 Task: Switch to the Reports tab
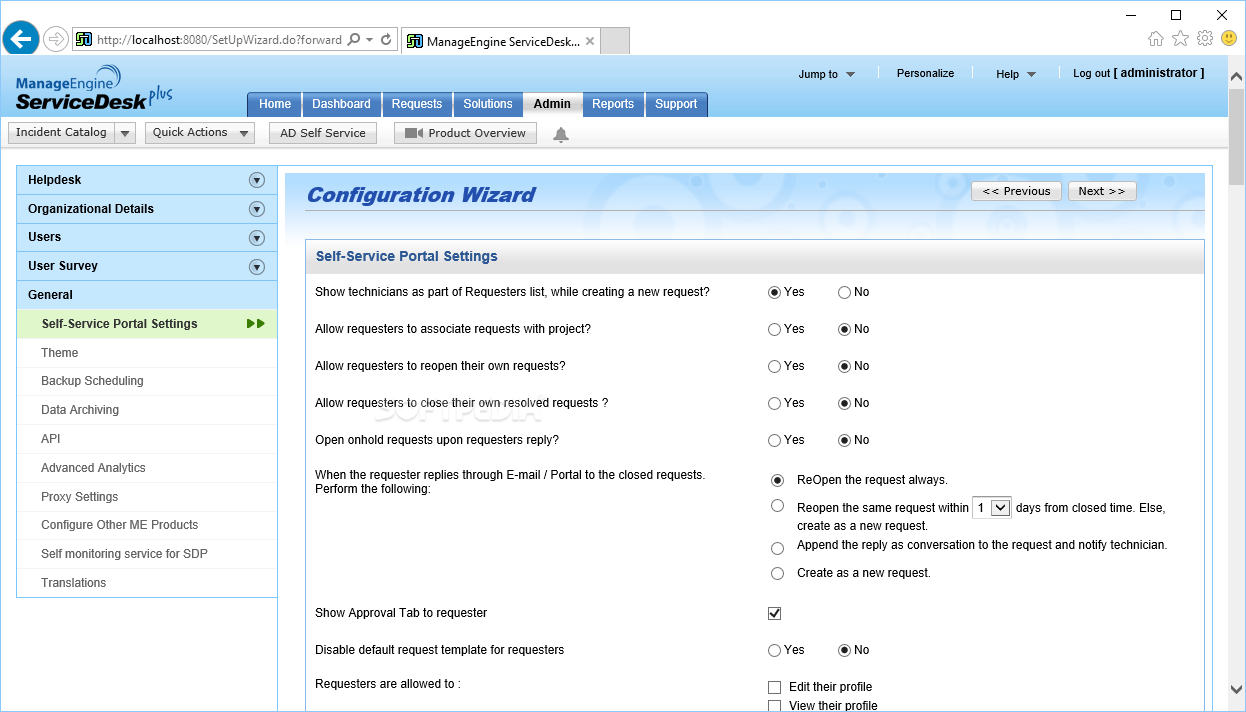(613, 104)
